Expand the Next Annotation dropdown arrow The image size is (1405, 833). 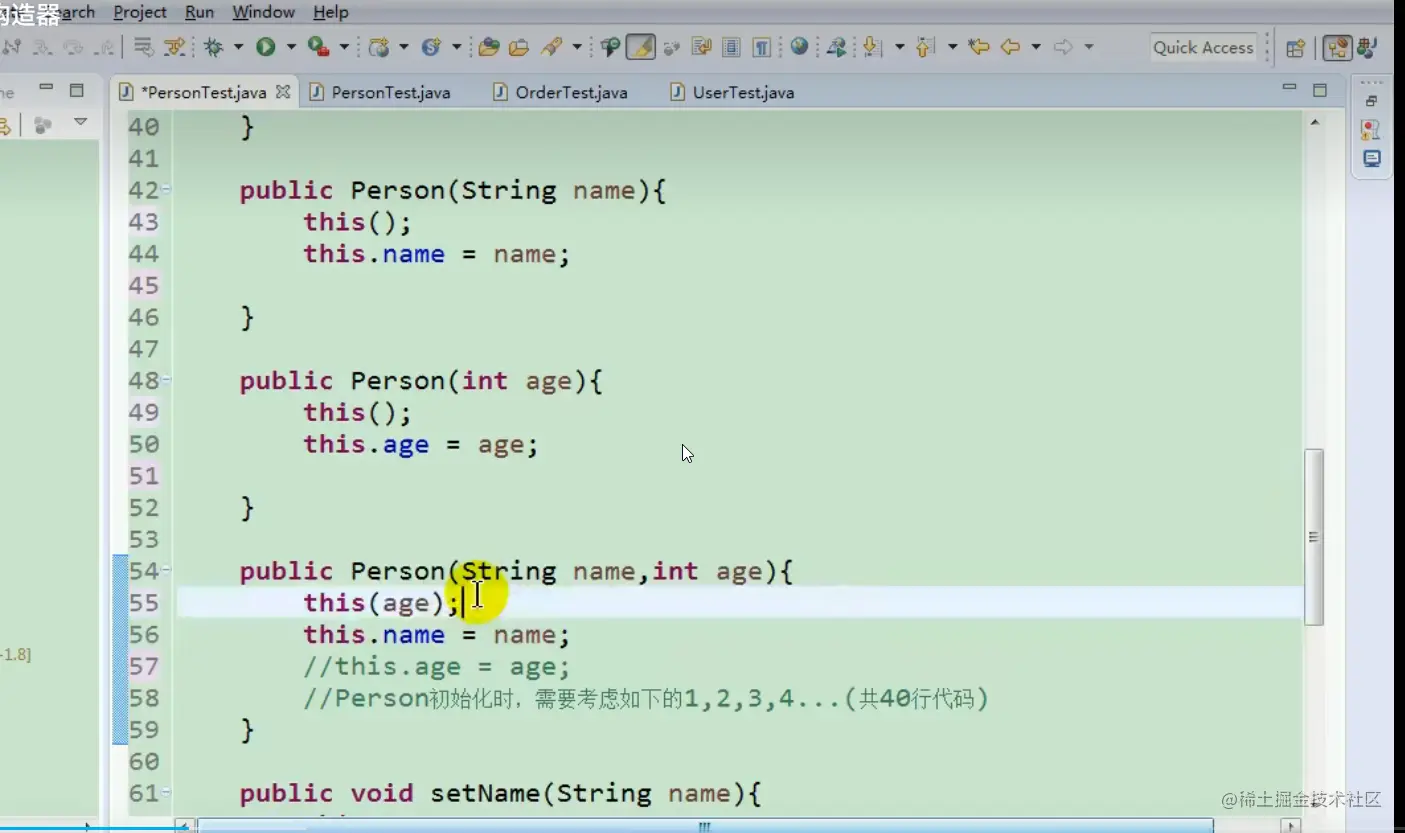(x=899, y=47)
